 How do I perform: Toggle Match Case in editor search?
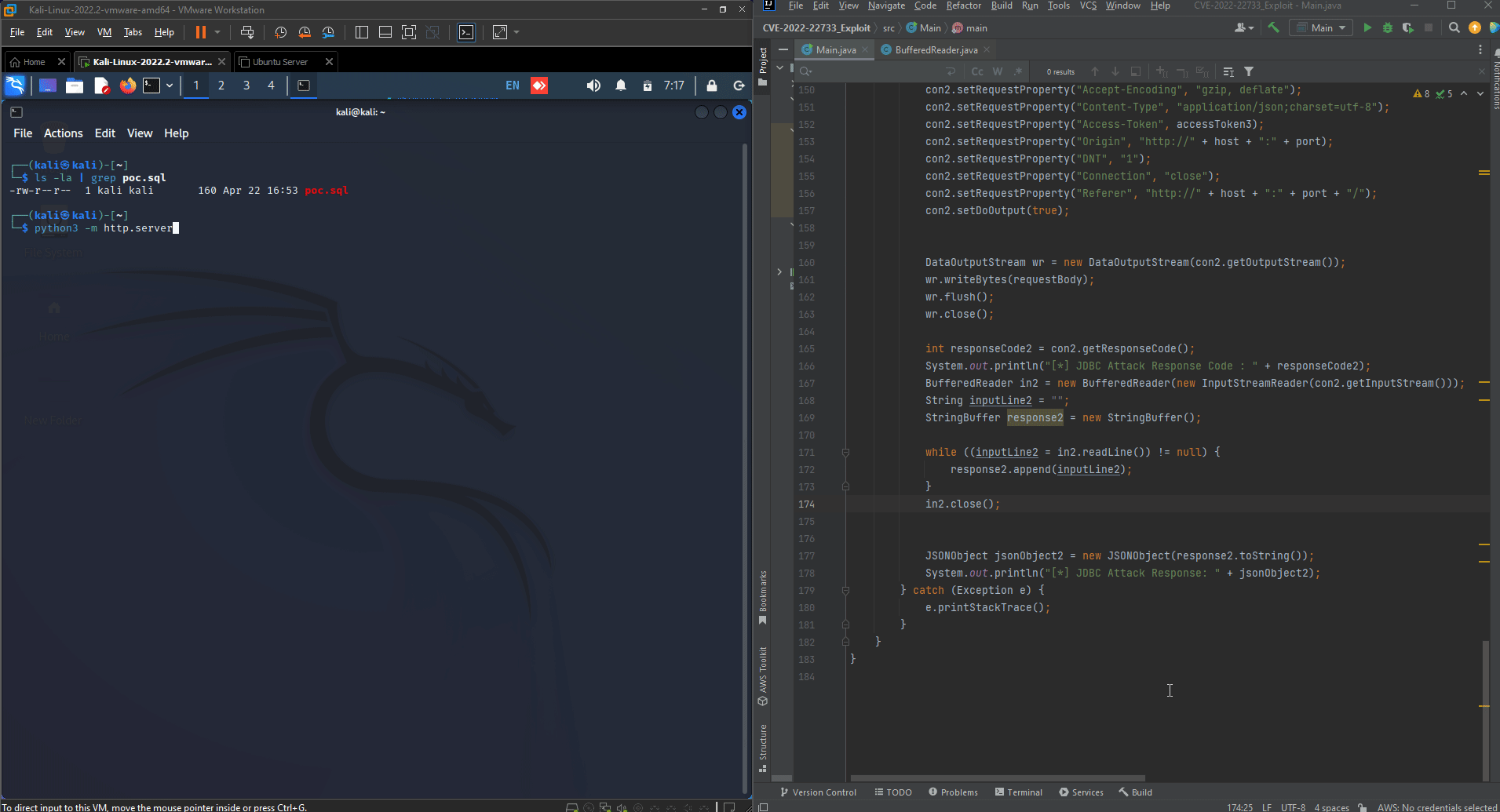977,71
